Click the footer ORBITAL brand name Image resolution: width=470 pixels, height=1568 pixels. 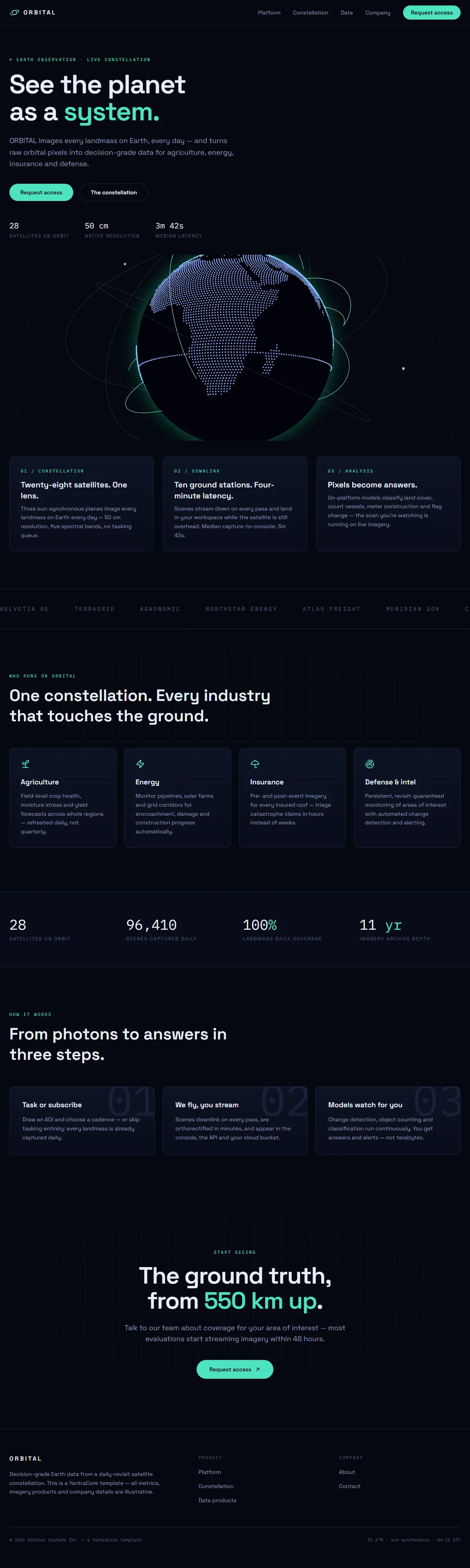click(25, 1458)
